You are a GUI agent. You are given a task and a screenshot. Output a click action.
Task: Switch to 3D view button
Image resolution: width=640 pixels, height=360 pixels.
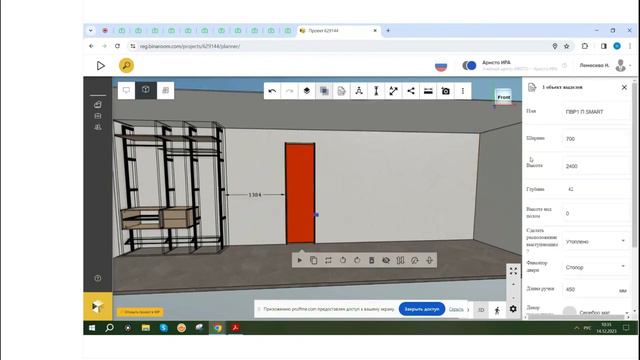(481, 310)
